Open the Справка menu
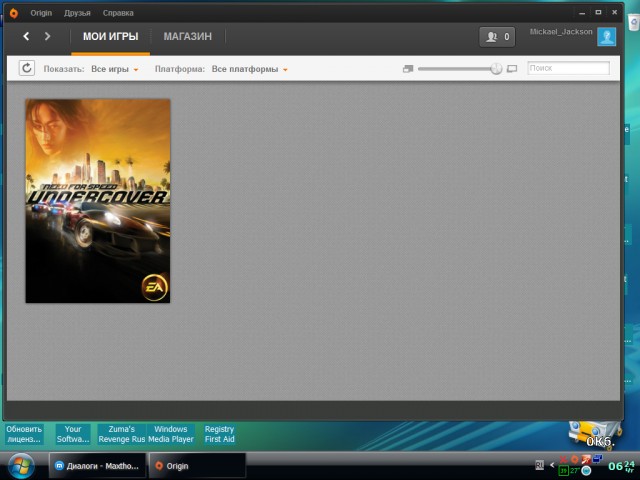The image size is (640, 480). pyautogui.click(x=117, y=13)
